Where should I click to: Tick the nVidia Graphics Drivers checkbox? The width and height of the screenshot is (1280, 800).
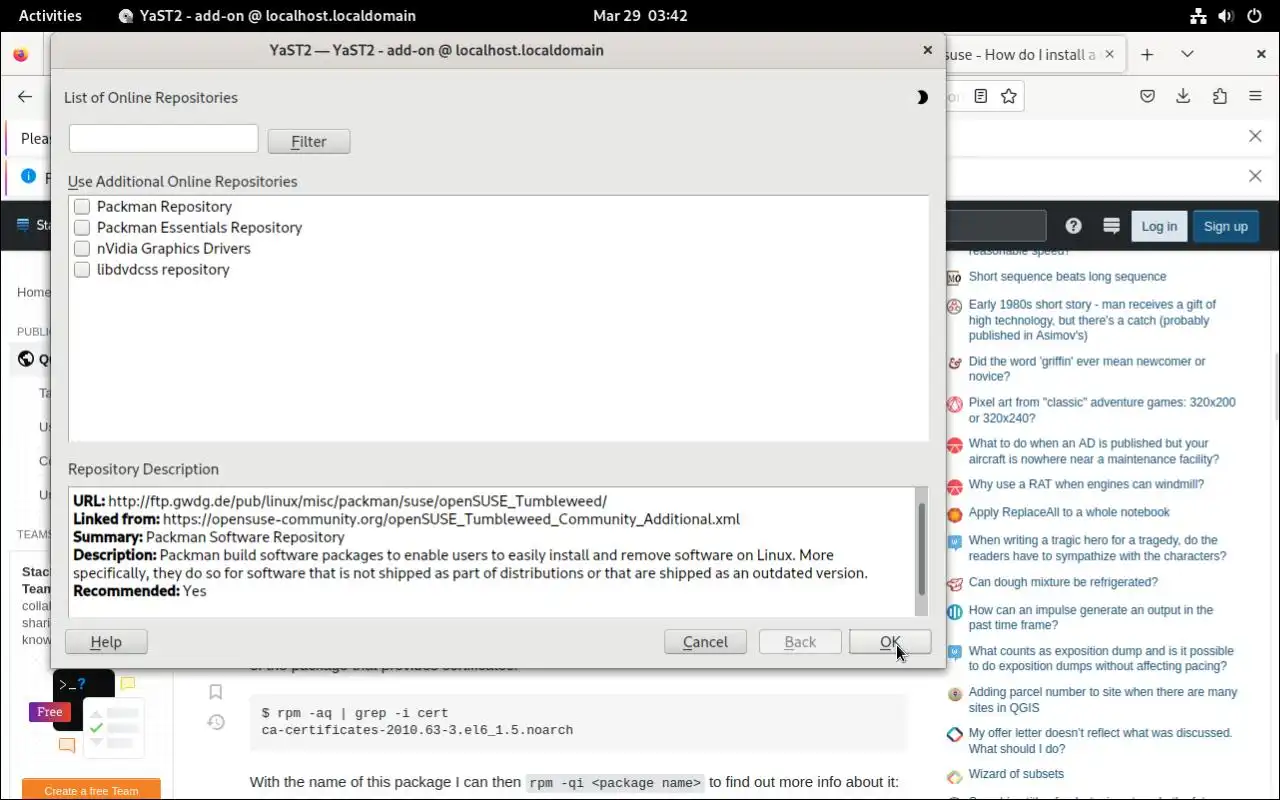[x=82, y=248]
